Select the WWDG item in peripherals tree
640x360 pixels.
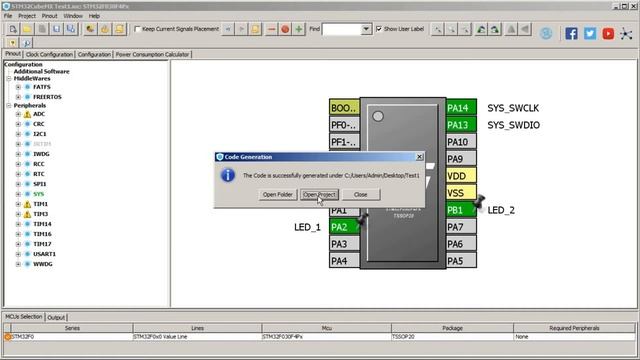[x=42, y=264]
